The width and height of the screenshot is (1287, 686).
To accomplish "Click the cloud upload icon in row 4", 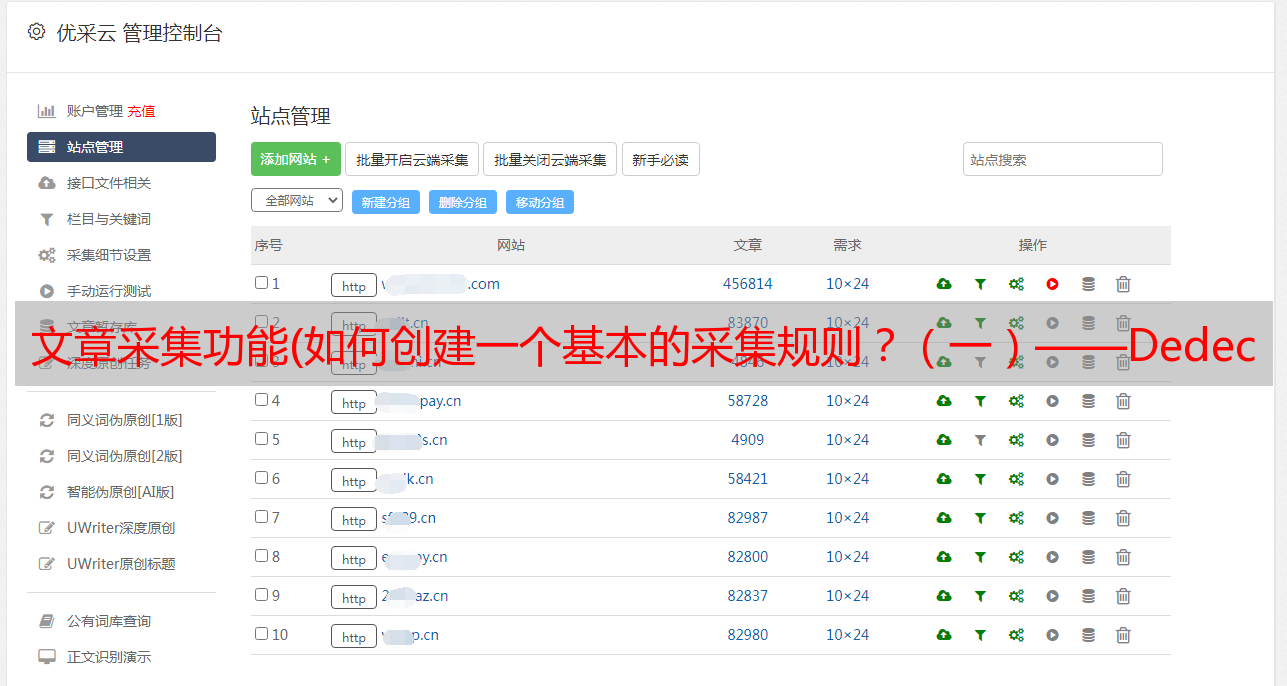I will tap(943, 401).
